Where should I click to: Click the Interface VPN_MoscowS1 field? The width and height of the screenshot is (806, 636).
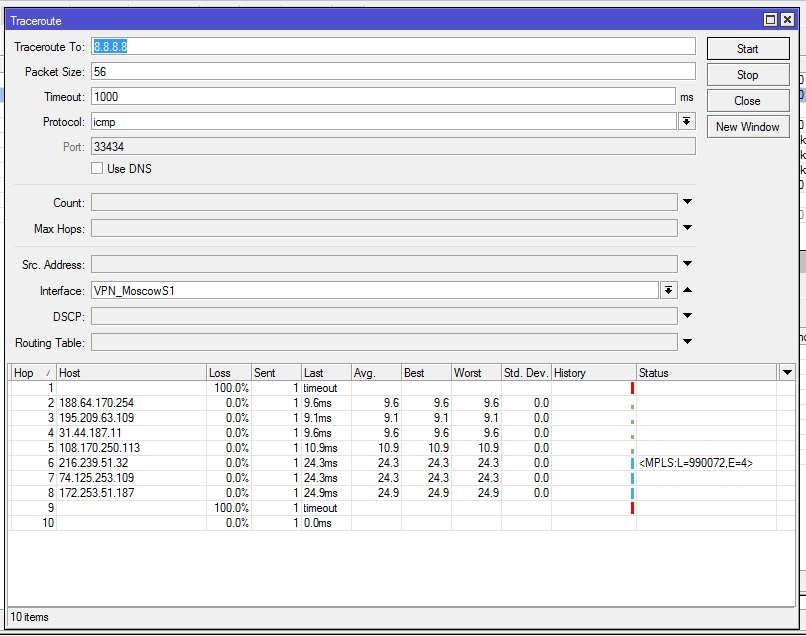tap(375, 290)
